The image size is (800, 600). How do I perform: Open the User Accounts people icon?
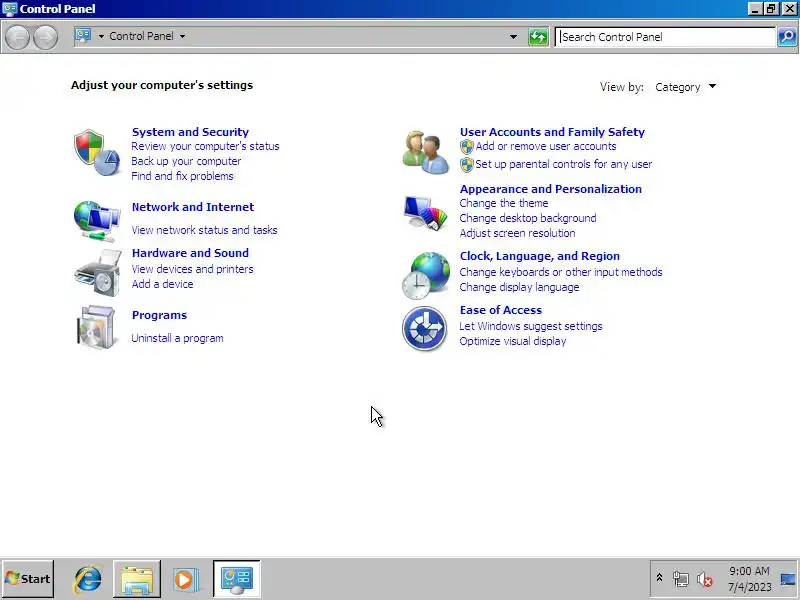click(x=426, y=152)
